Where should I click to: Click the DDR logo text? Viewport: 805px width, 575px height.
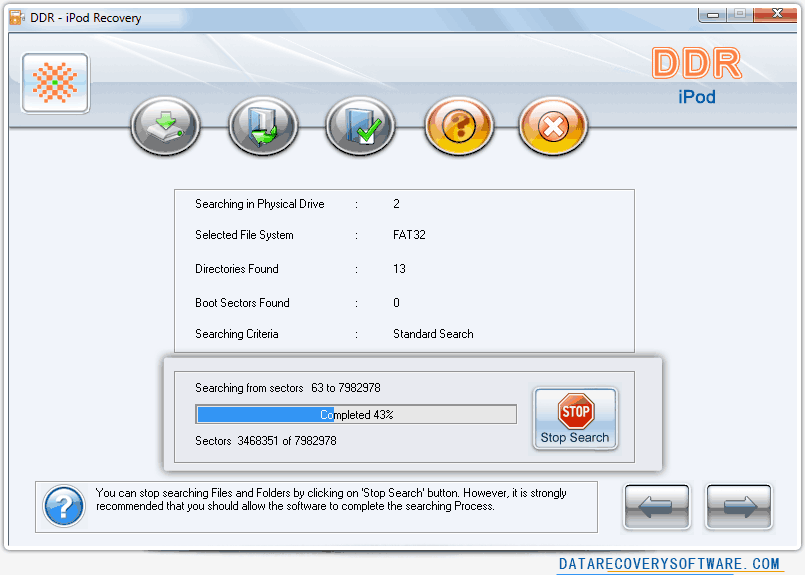[697, 63]
